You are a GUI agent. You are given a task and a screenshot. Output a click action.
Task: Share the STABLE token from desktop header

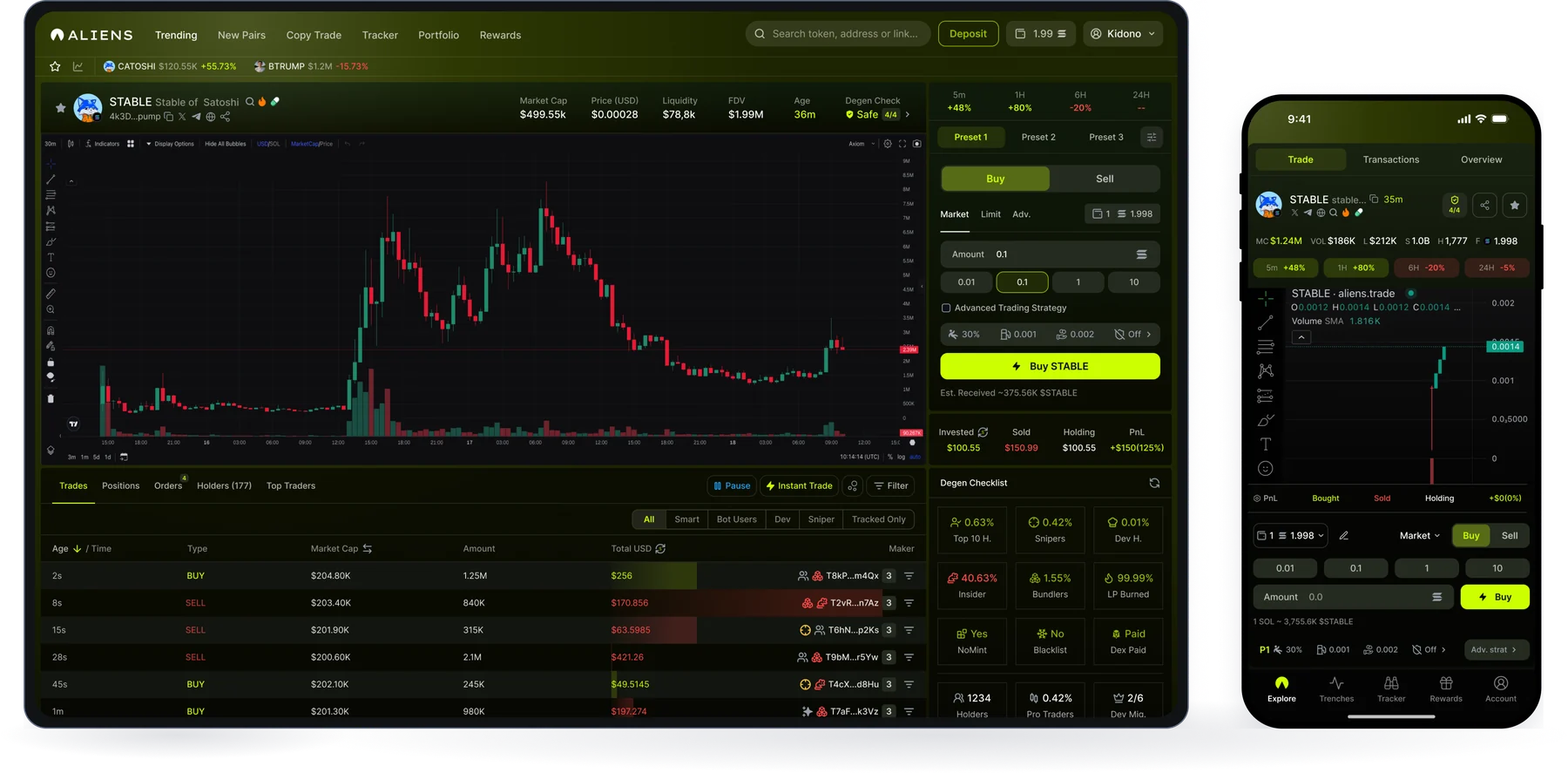click(226, 117)
